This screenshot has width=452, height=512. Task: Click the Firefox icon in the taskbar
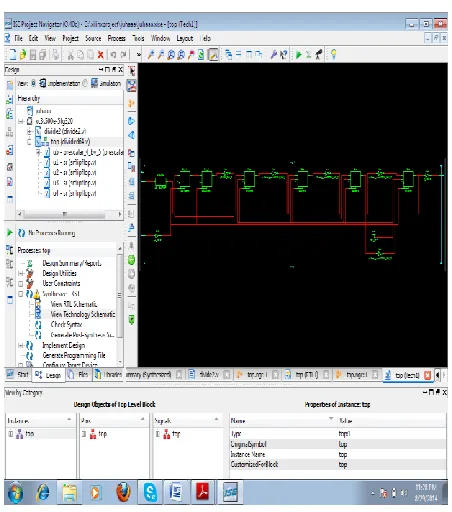coord(123,492)
